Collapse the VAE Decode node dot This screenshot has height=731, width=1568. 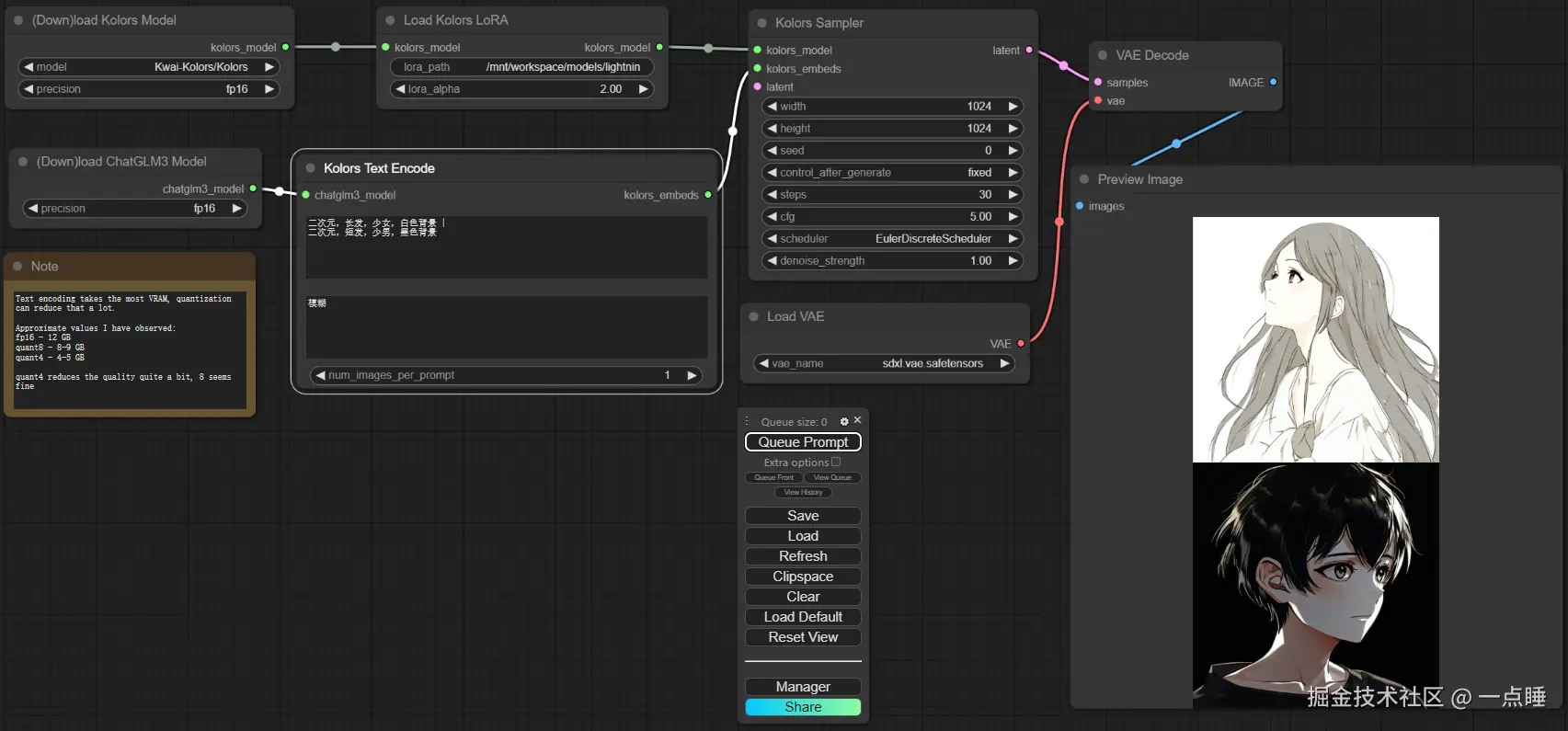pyautogui.click(x=1103, y=55)
